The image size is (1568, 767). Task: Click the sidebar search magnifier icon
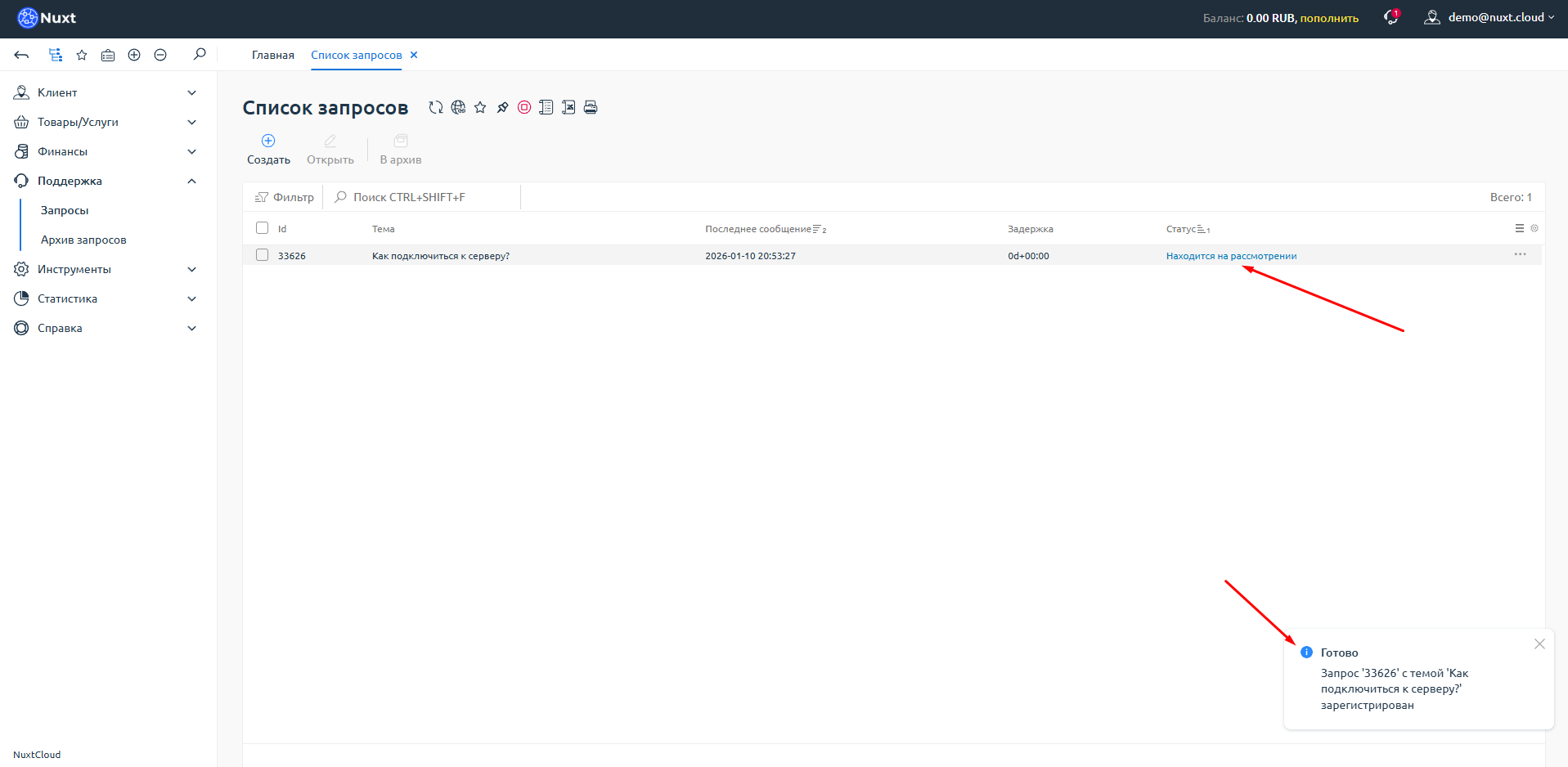(199, 55)
